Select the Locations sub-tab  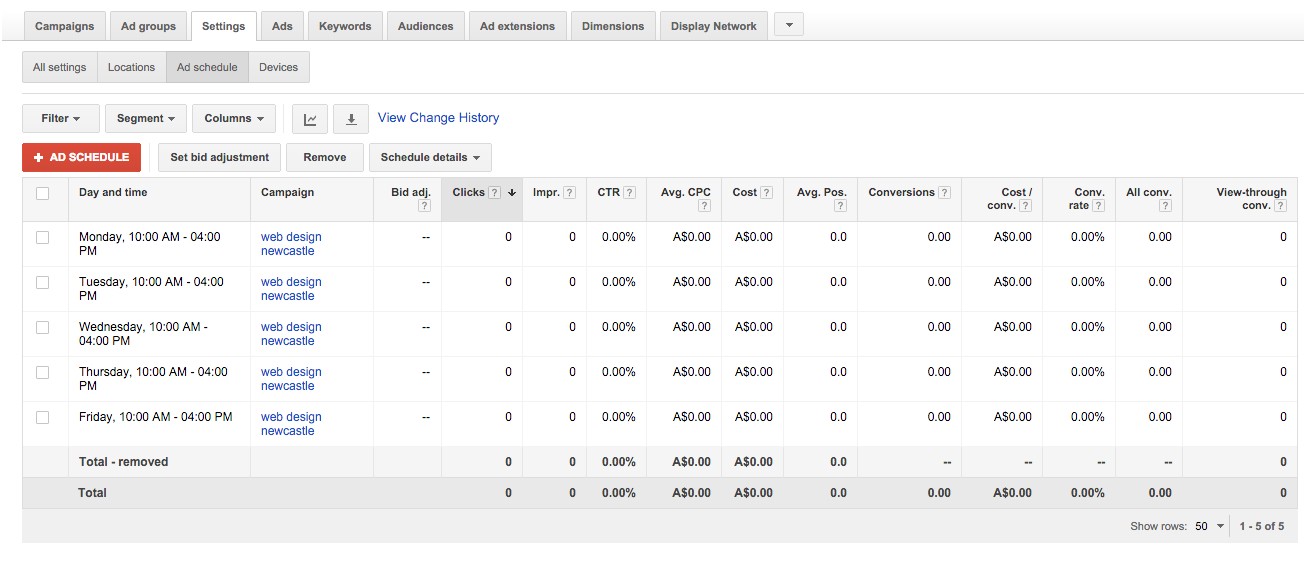coord(132,67)
